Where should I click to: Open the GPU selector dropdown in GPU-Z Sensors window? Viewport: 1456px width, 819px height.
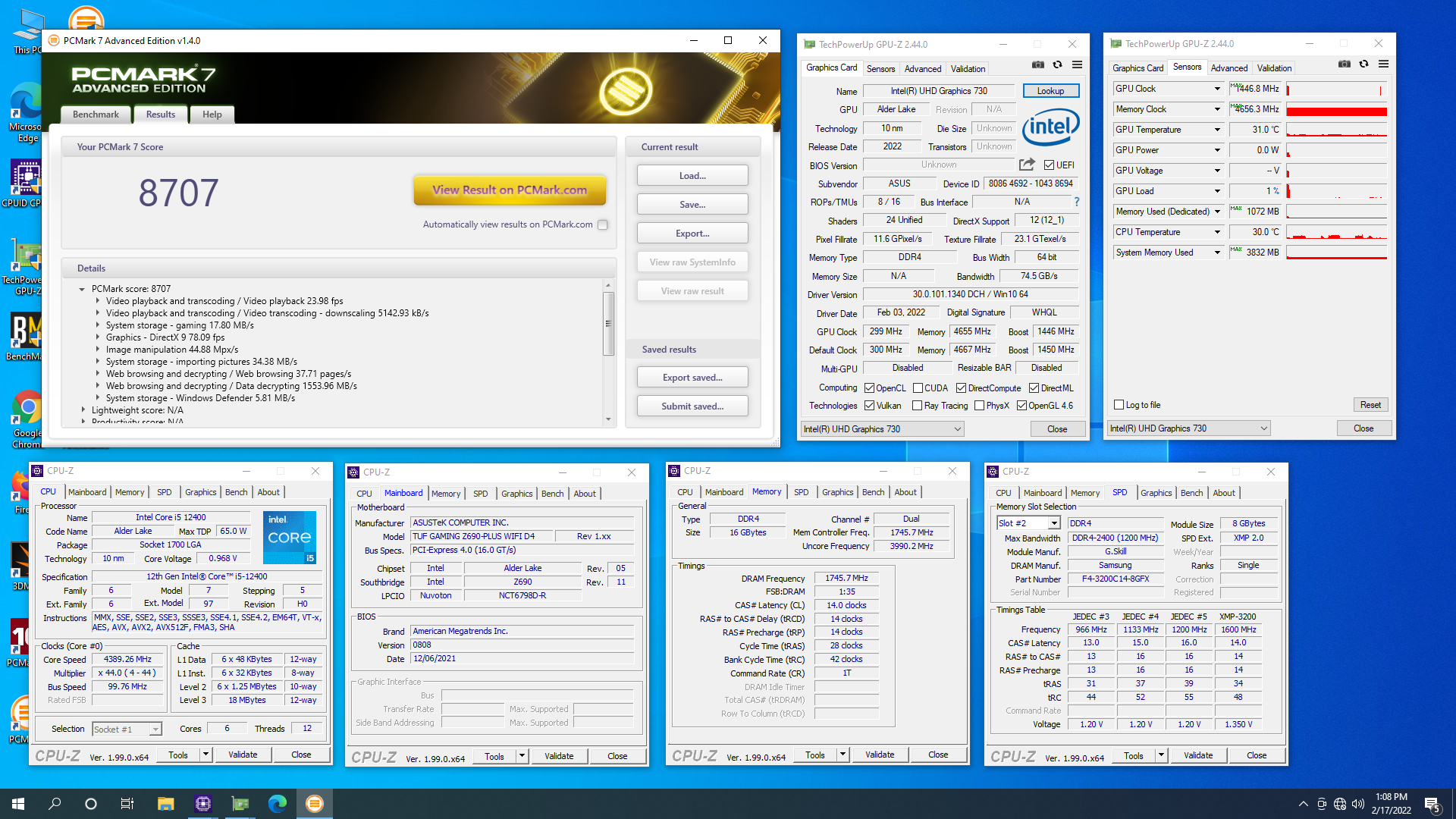(x=1188, y=428)
